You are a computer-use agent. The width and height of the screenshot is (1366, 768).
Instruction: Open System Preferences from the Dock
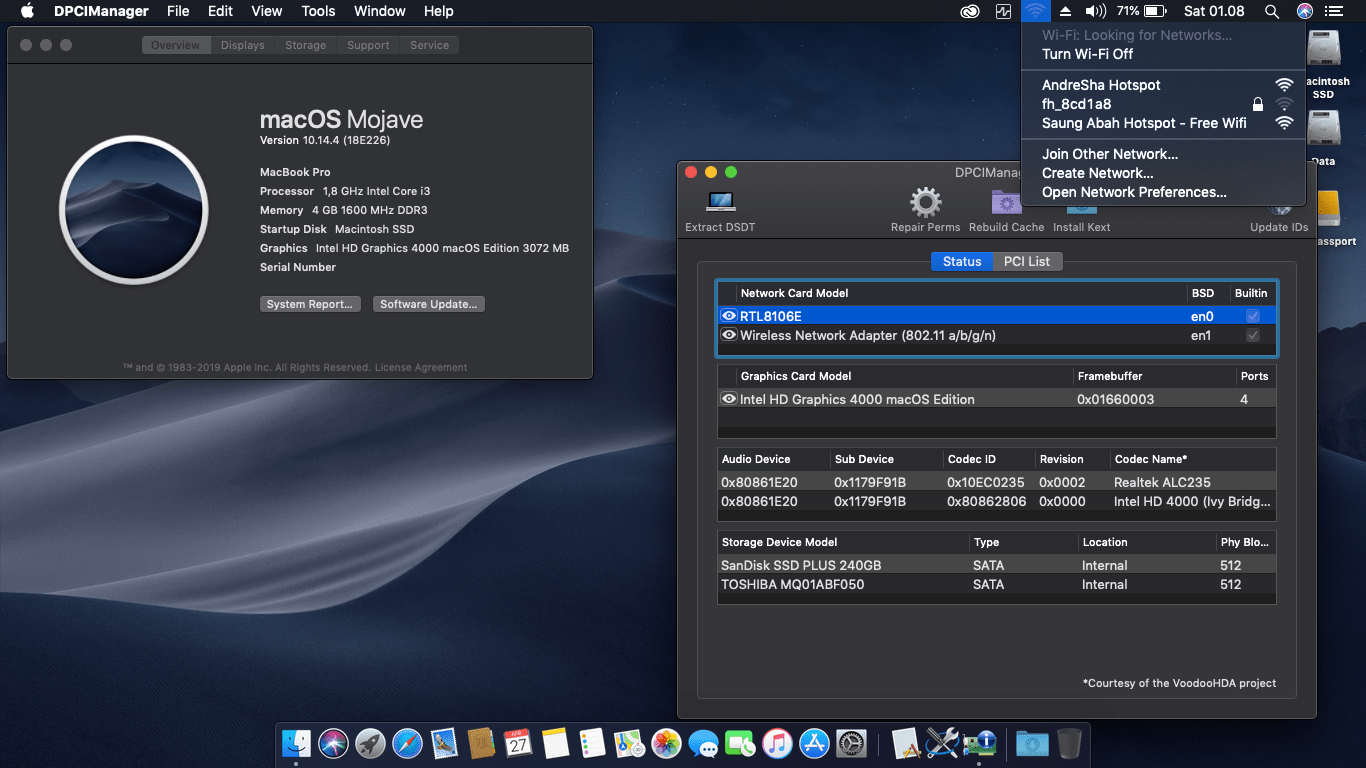pyautogui.click(x=851, y=743)
